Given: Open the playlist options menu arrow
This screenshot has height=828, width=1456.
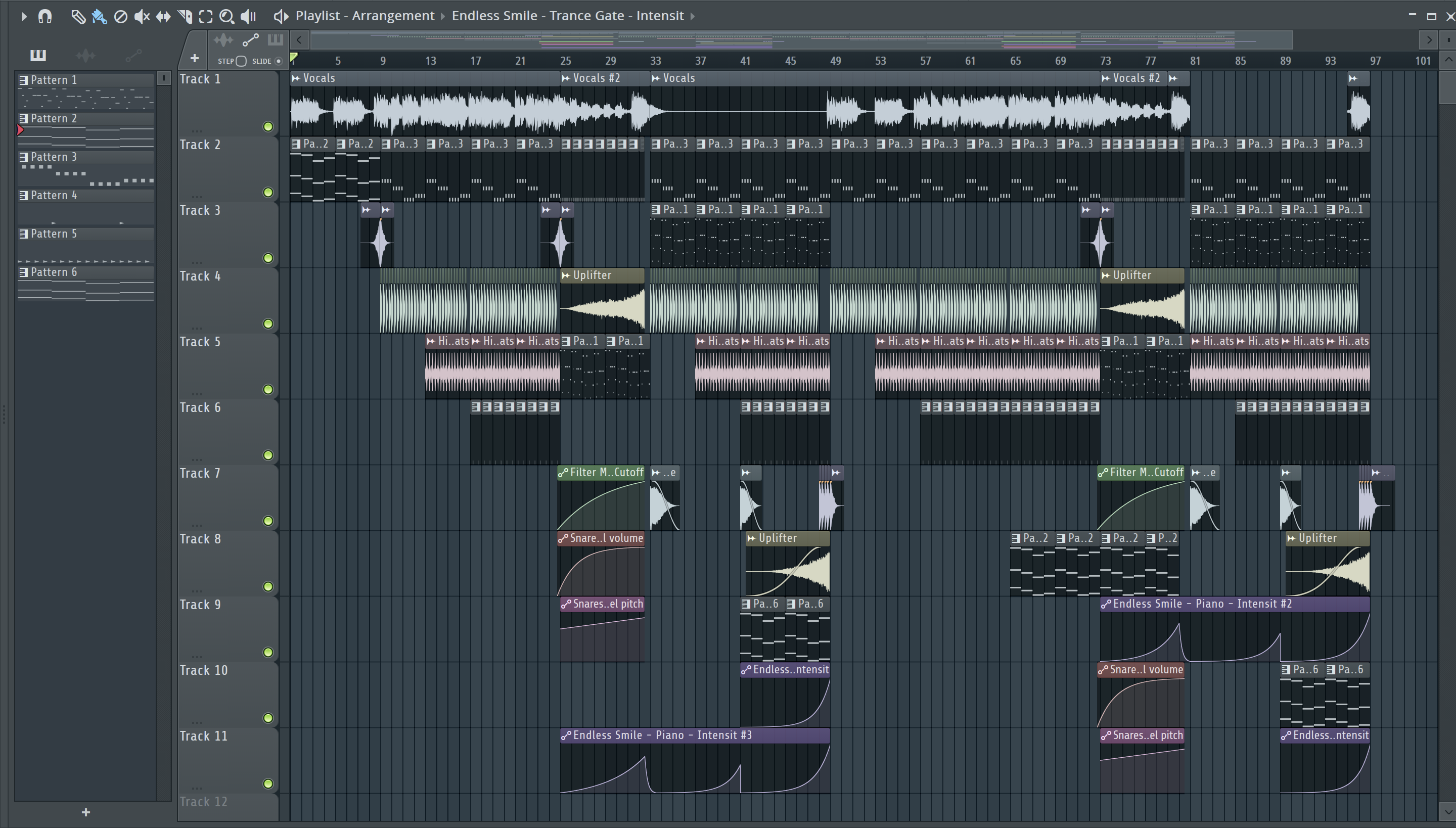Looking at the screenshot, I should pos(24,17).
